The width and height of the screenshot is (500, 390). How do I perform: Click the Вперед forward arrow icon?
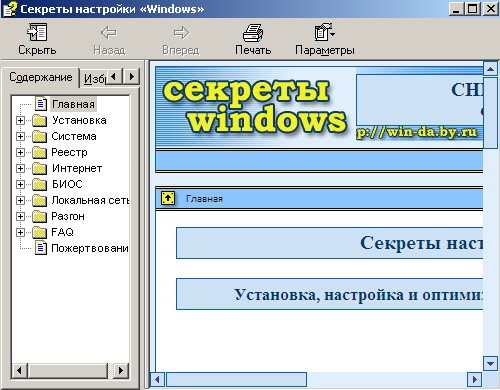[x=181, y=33]
